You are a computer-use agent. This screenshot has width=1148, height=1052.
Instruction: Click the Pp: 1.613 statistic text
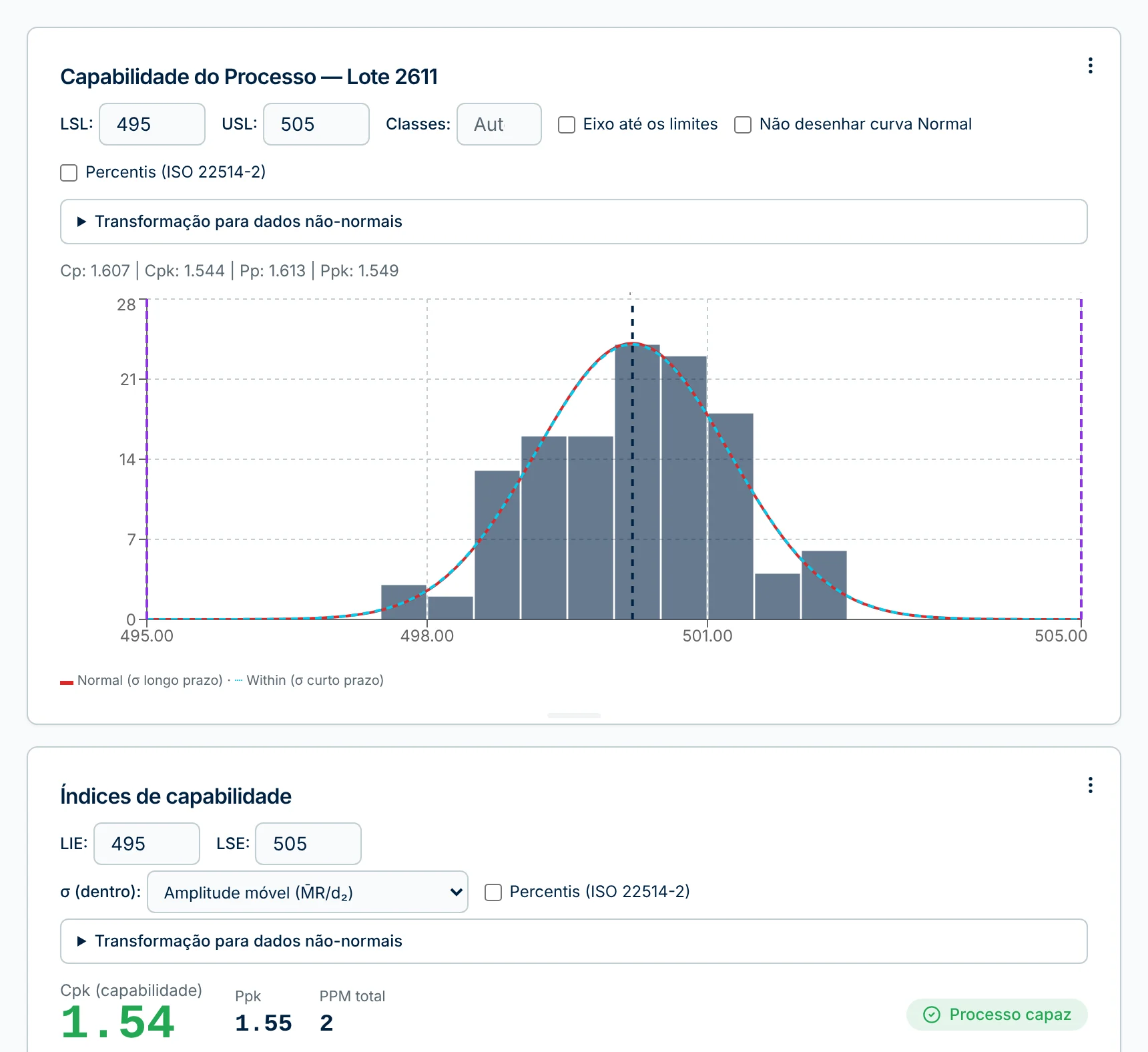(x=272, y=271)
